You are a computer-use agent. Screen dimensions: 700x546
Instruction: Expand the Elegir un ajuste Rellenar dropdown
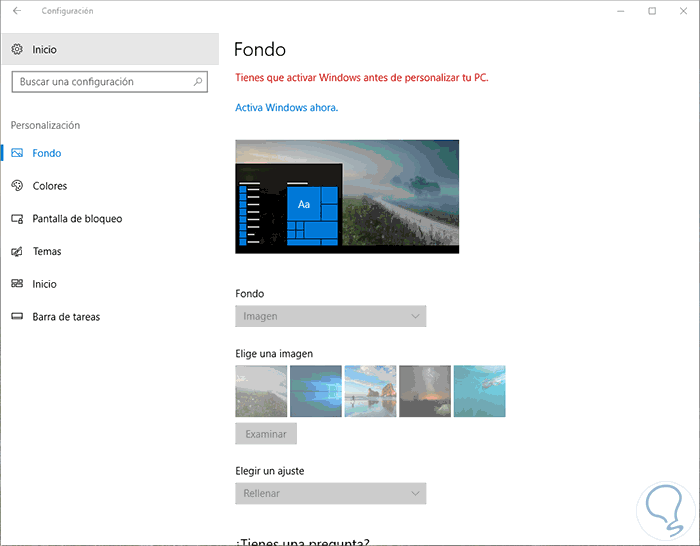click(x=330, y=493)
